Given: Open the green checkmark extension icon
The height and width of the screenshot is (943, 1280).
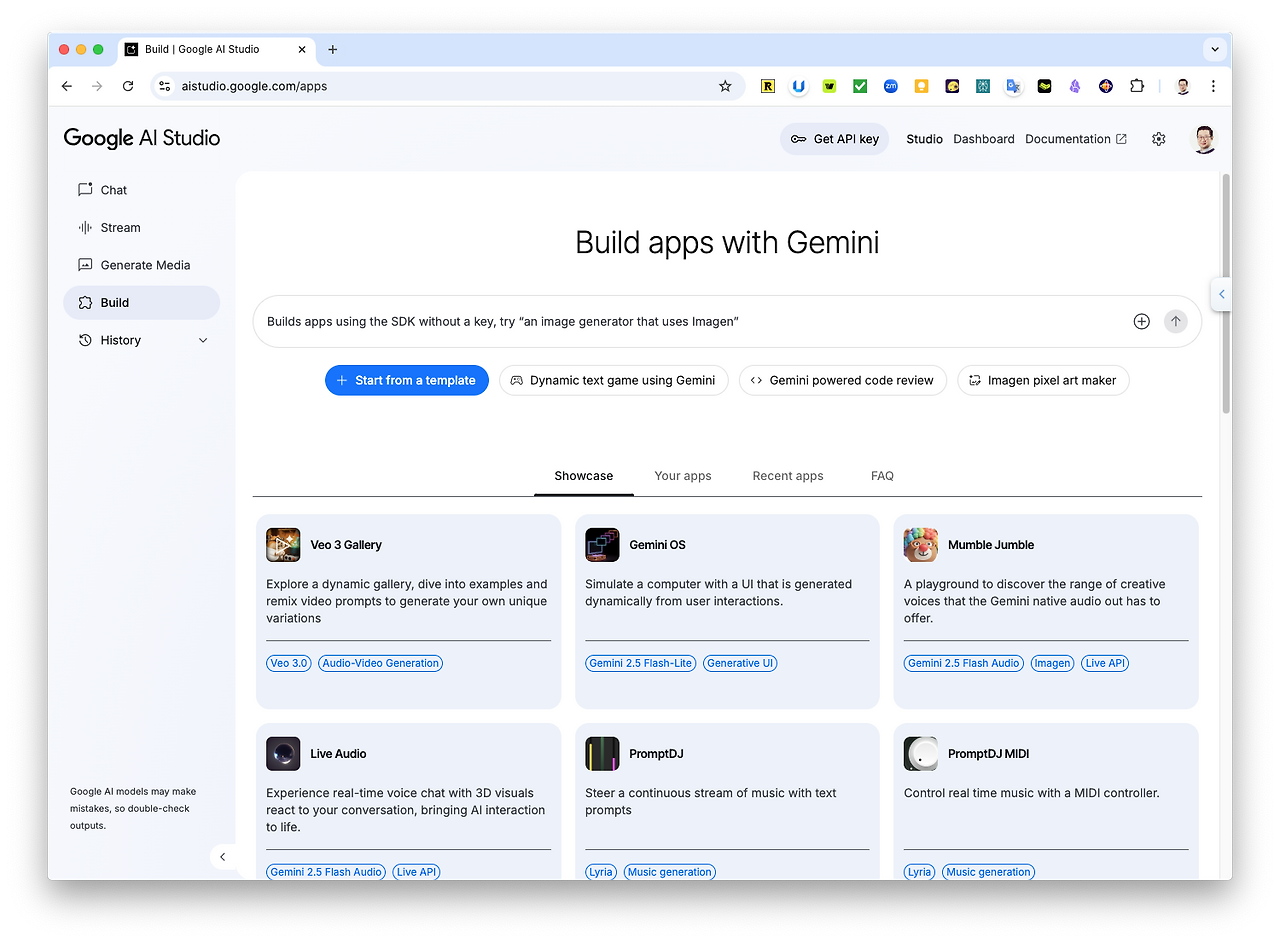Looking at the screenshot, I should (860, 86).
